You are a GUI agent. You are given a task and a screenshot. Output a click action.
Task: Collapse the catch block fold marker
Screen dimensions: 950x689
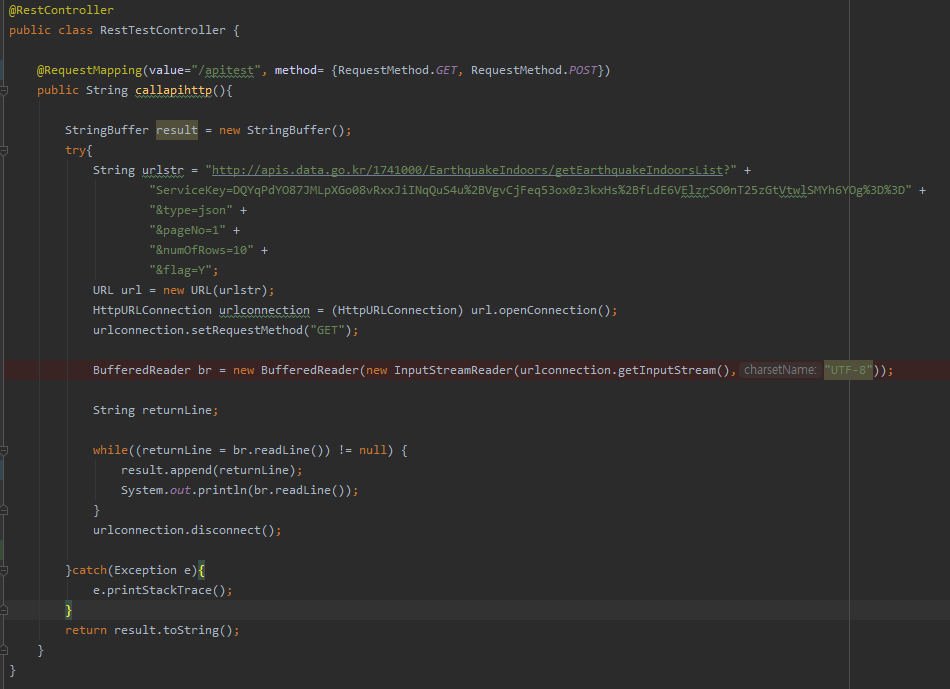4,570
